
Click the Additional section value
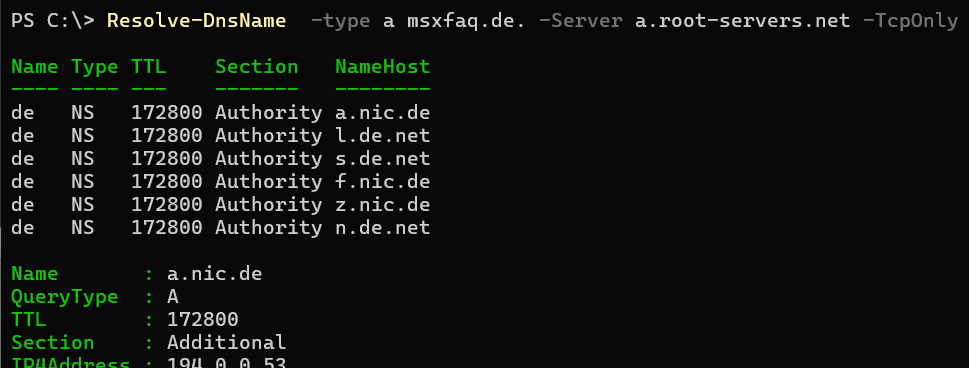point(227,343)
